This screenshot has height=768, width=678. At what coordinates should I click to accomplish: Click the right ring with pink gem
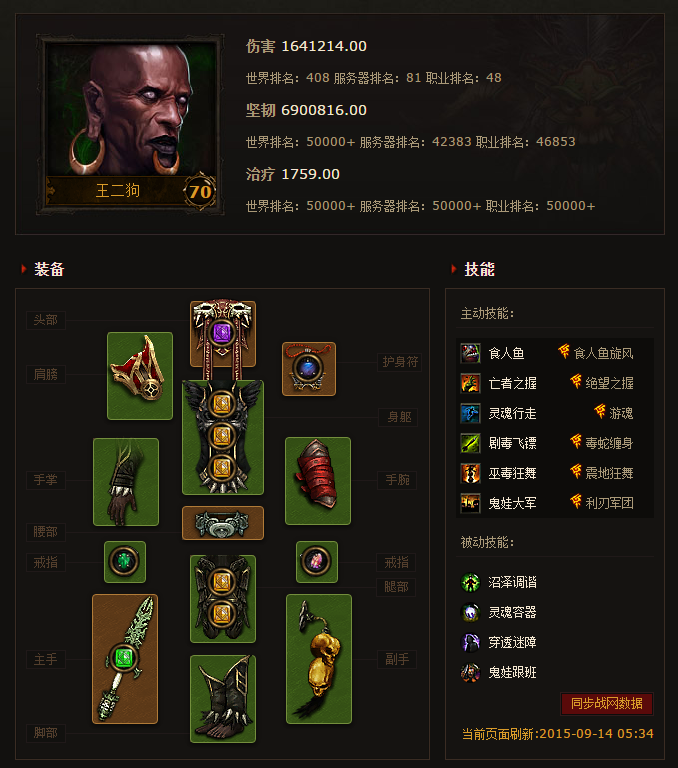[x=317, y=562]
